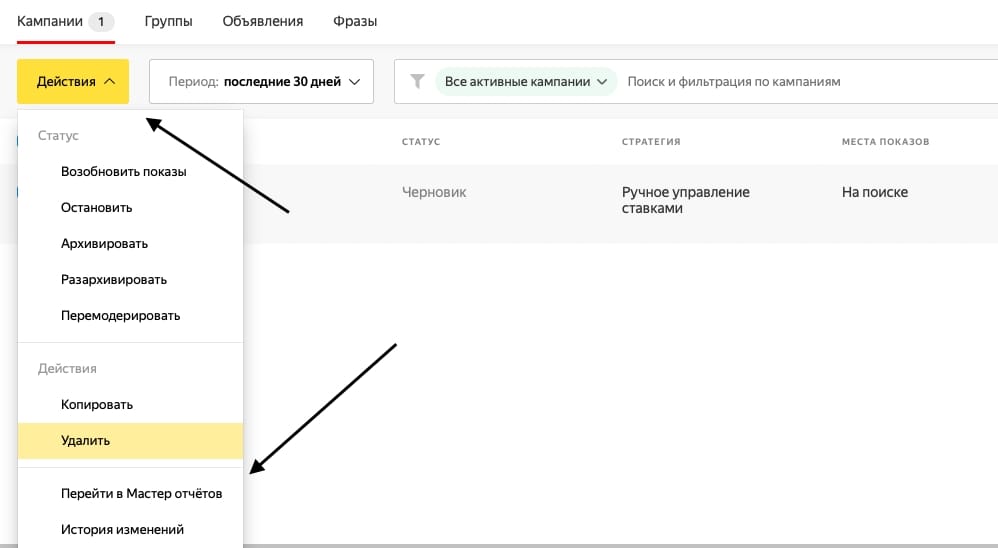The width and height of the screenshot is (998, 548).
Task: Click the Ручное управление ставками cell
Action: coord(685,200)
